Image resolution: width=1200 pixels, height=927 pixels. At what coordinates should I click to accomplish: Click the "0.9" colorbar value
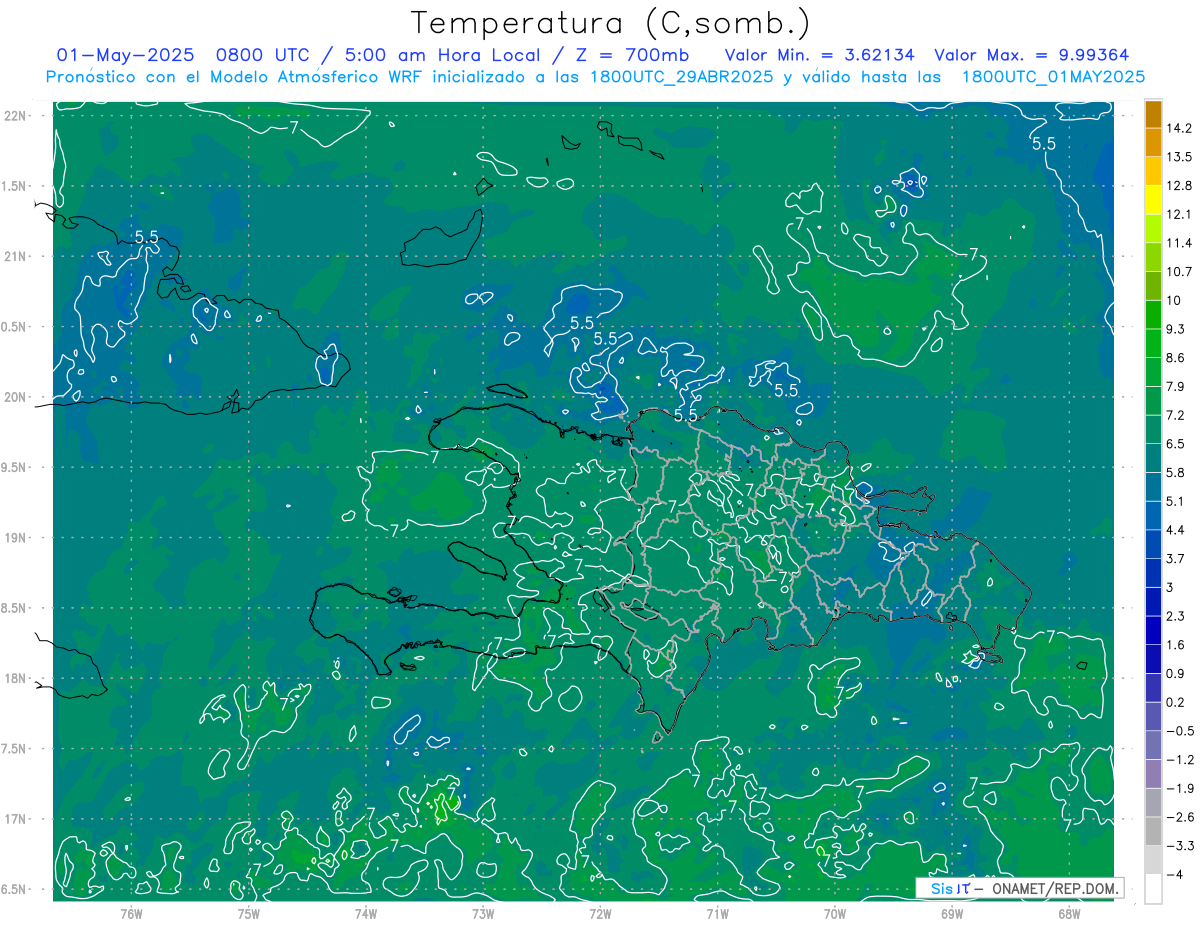tap(1176, 673)
